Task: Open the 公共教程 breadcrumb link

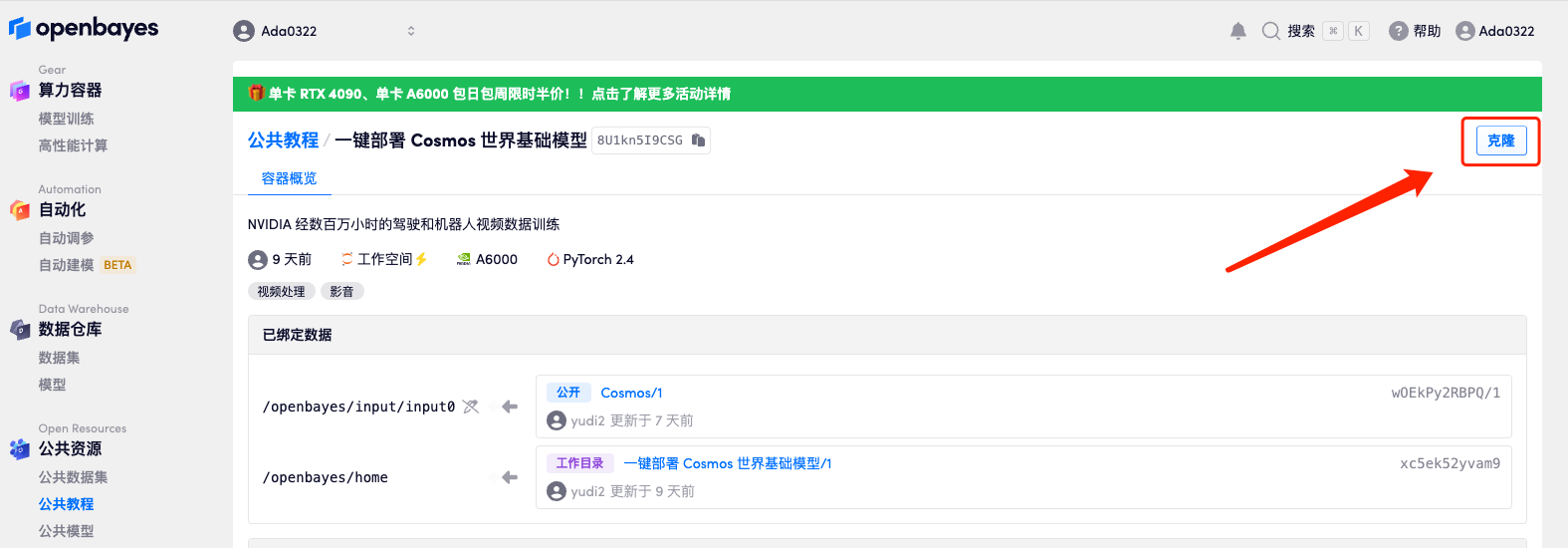Action: [x=283, y=140]
